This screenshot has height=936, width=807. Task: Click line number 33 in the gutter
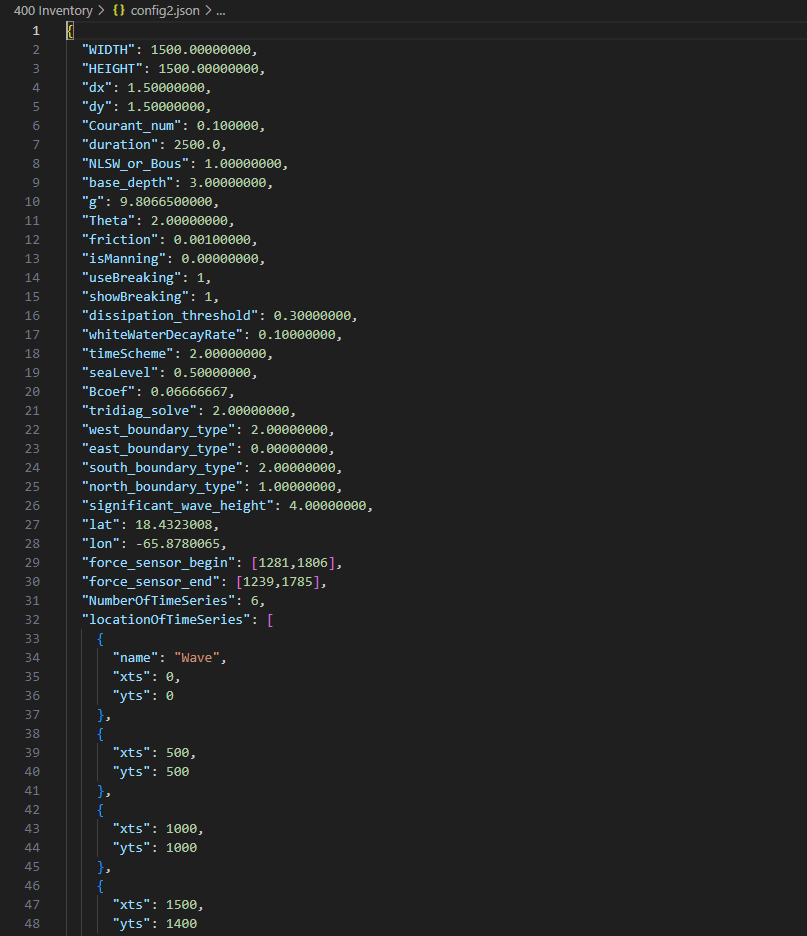pos(32,639)
